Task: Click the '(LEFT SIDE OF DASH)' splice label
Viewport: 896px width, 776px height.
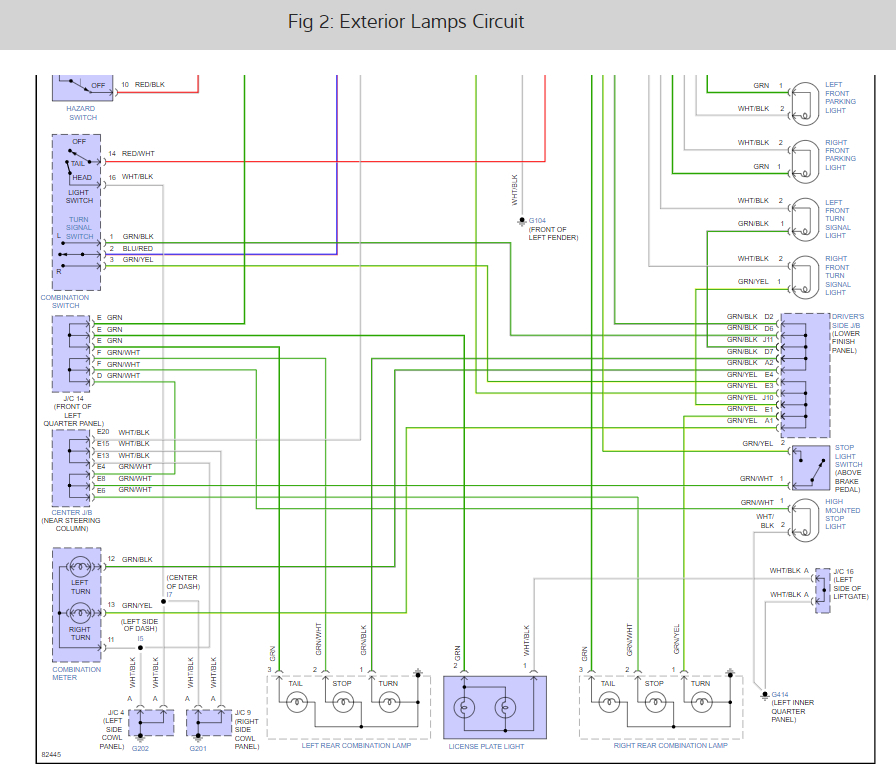Action: (139, 625)
